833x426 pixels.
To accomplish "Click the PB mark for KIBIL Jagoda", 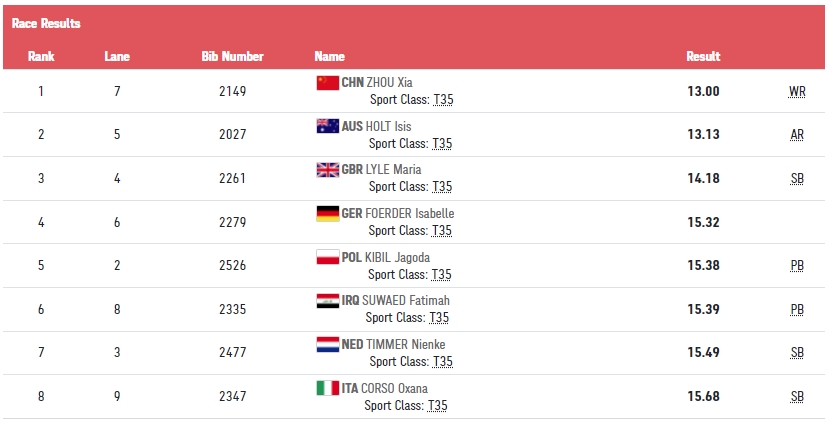I will pyautogui.click(x=797, y=266).
